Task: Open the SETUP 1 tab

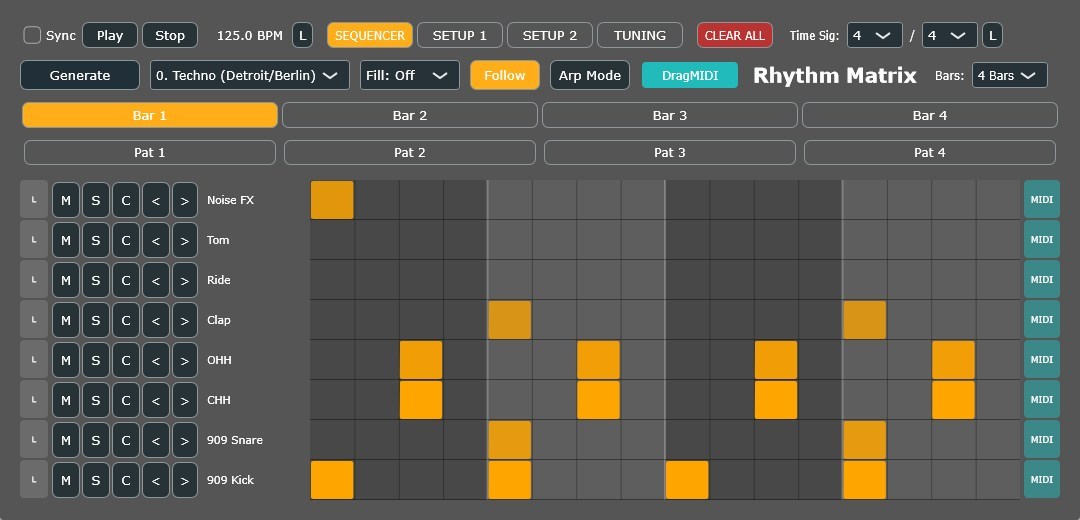Action: pyautogui.click(x=459, y=35)
